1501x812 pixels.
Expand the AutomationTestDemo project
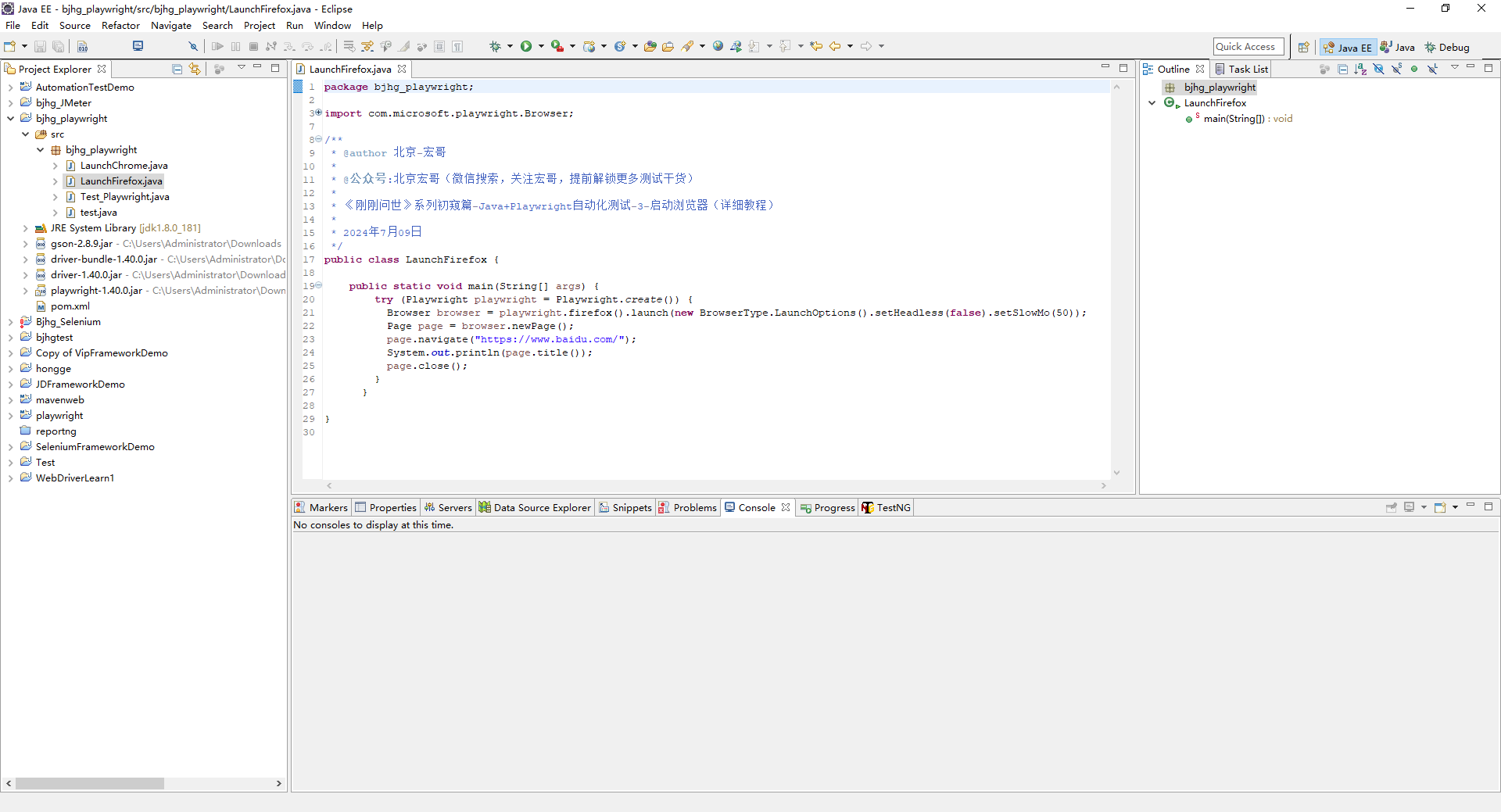click(10, 88)
